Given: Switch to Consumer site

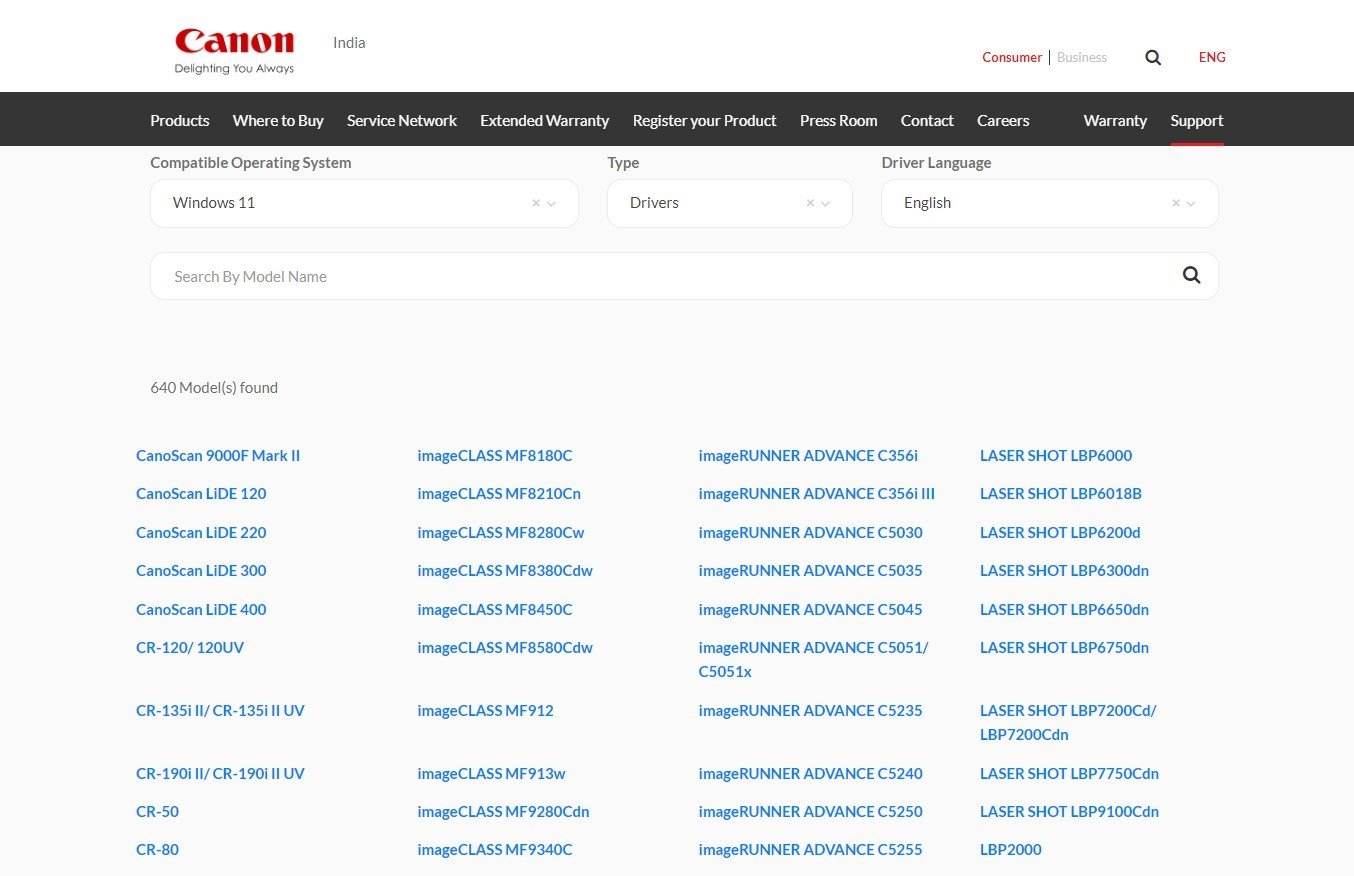Looking at the screenshot, I should pos(1012,57).
